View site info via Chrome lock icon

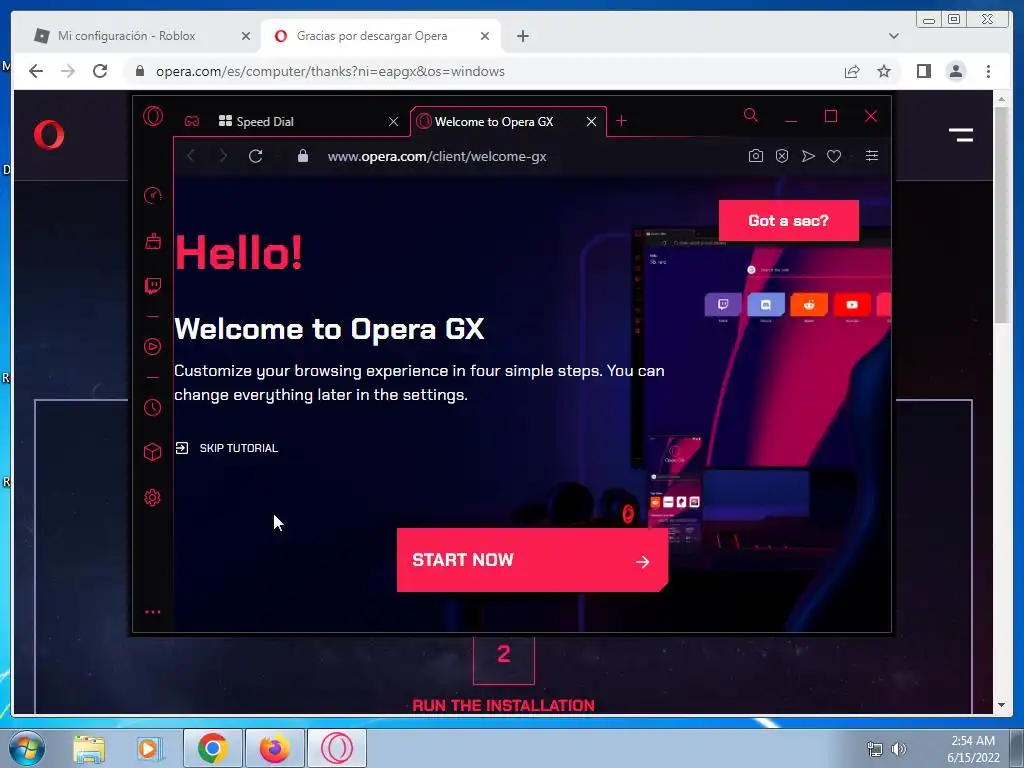tap(139, 71)
